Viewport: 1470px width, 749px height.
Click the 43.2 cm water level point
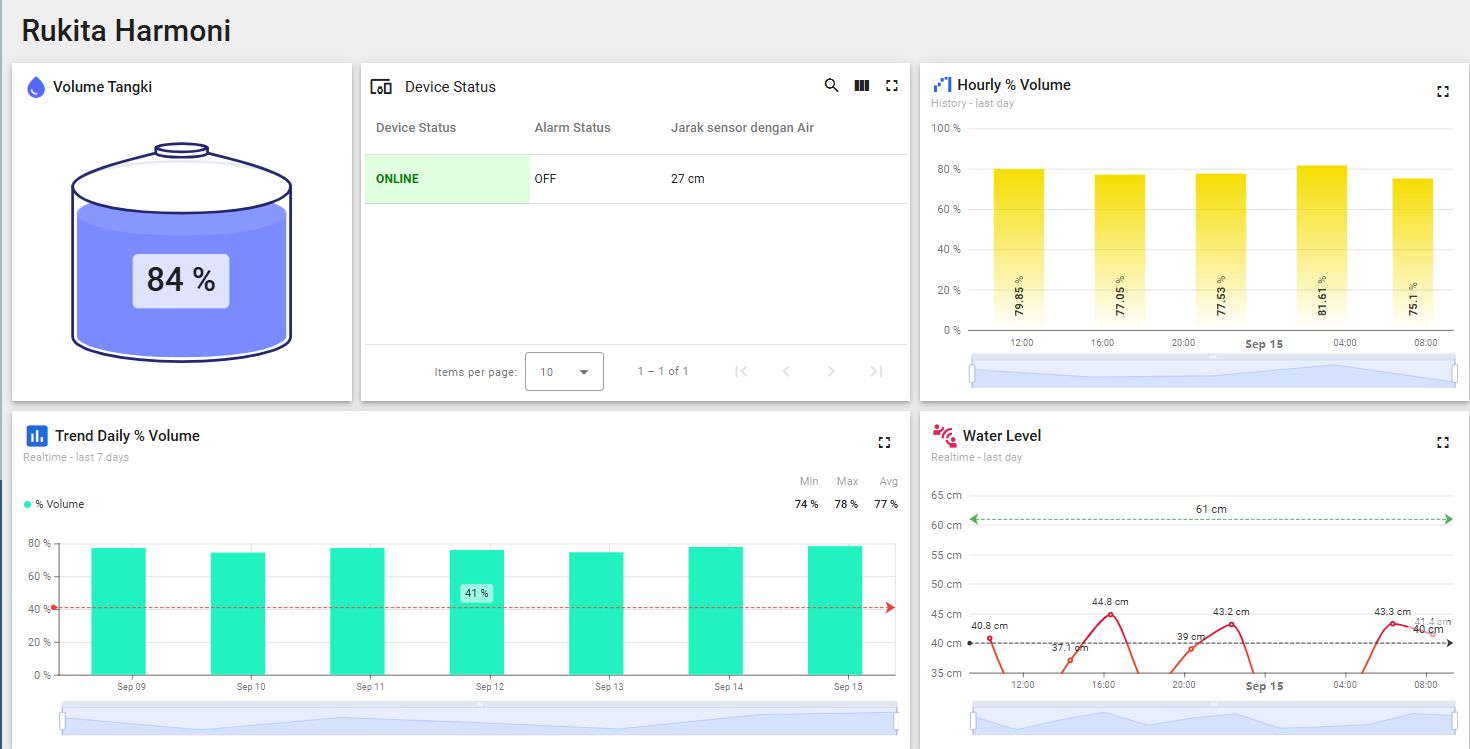(x=1231, y=624)
